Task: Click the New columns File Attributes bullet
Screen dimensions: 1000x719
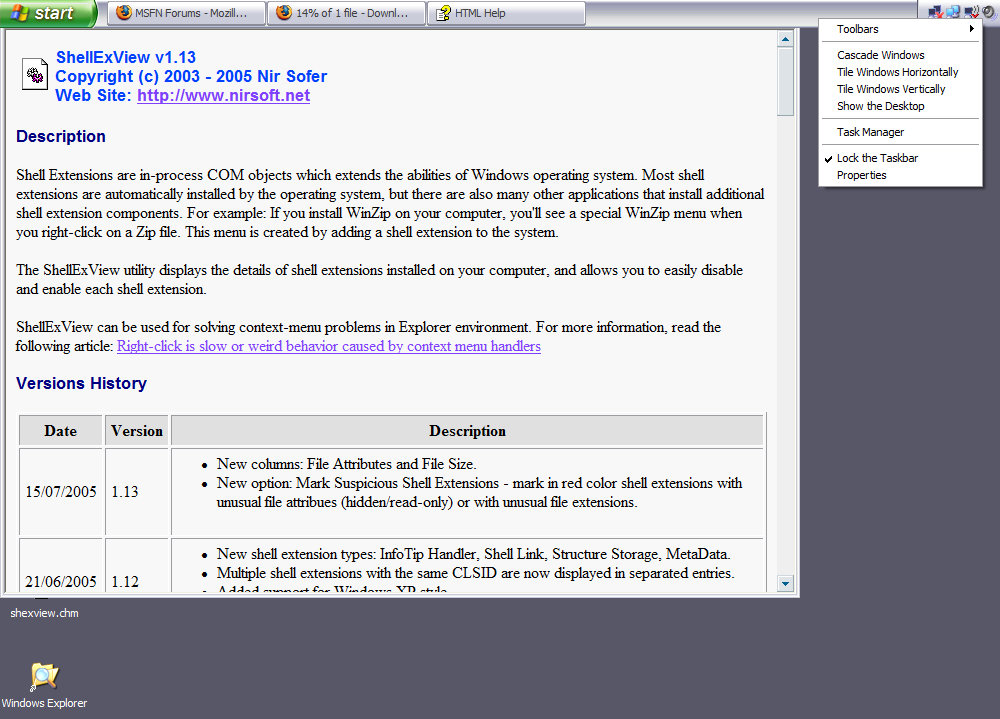Action: (346, 464)
